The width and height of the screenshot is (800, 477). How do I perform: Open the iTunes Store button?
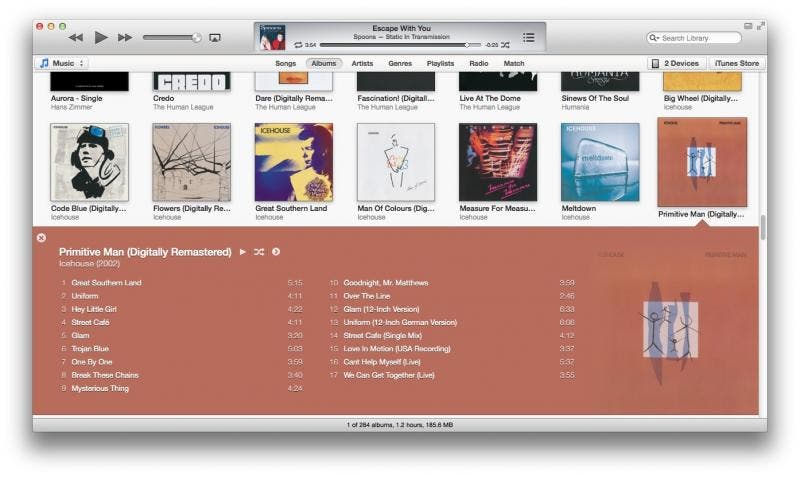(x=737, y=63)
